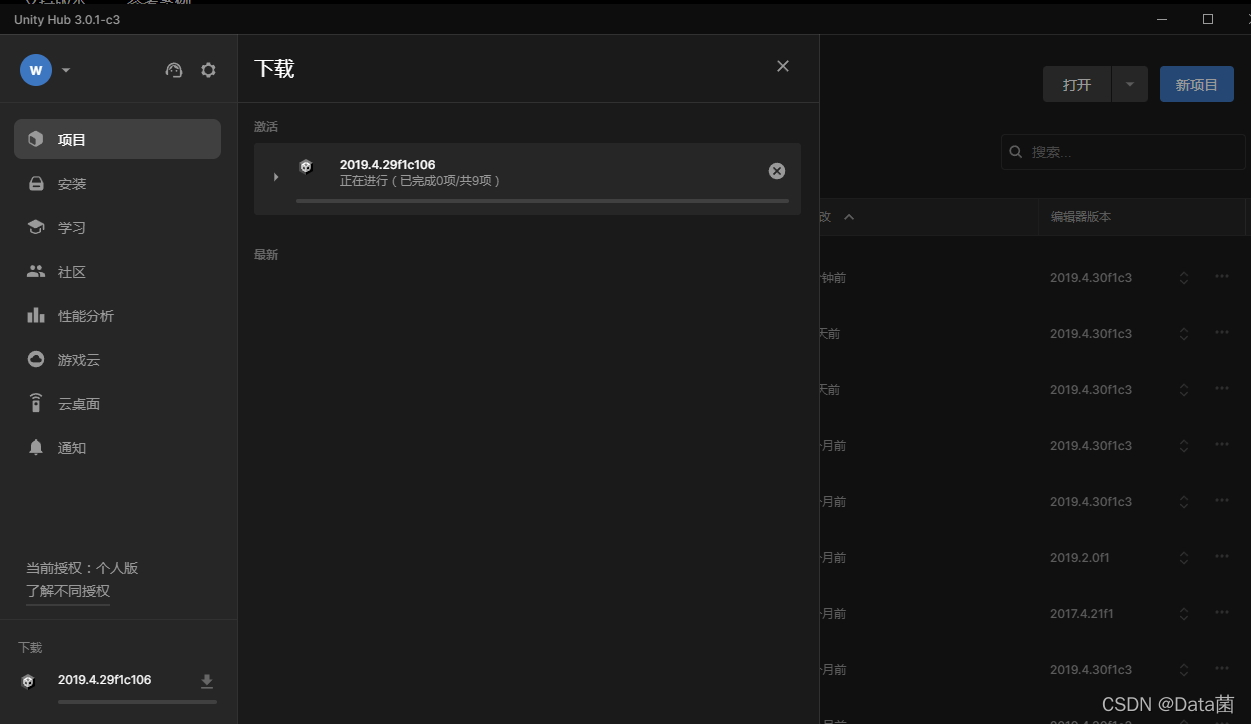
Task: Open the help and support headset icon
Action: click(174, 70)
